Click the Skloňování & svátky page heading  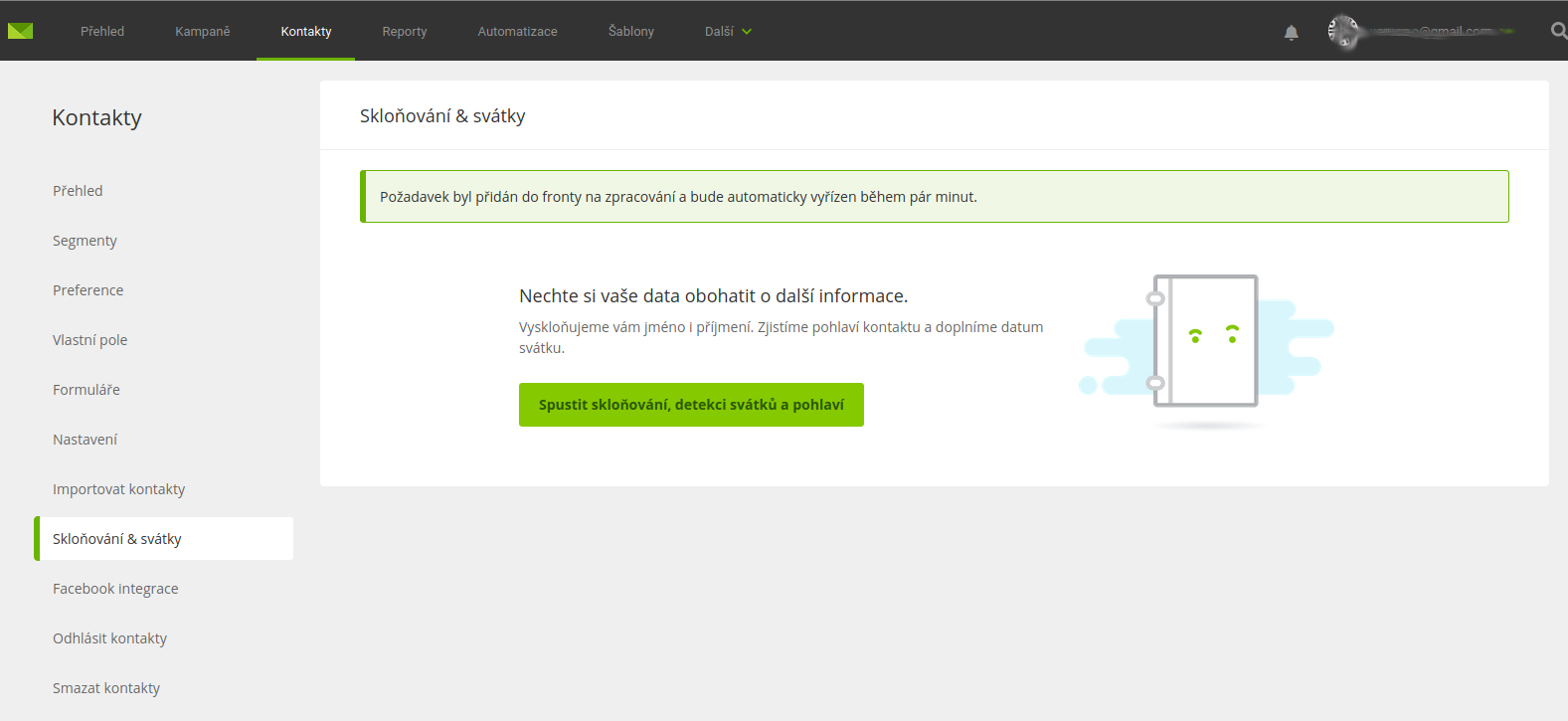tap(442, 116)
